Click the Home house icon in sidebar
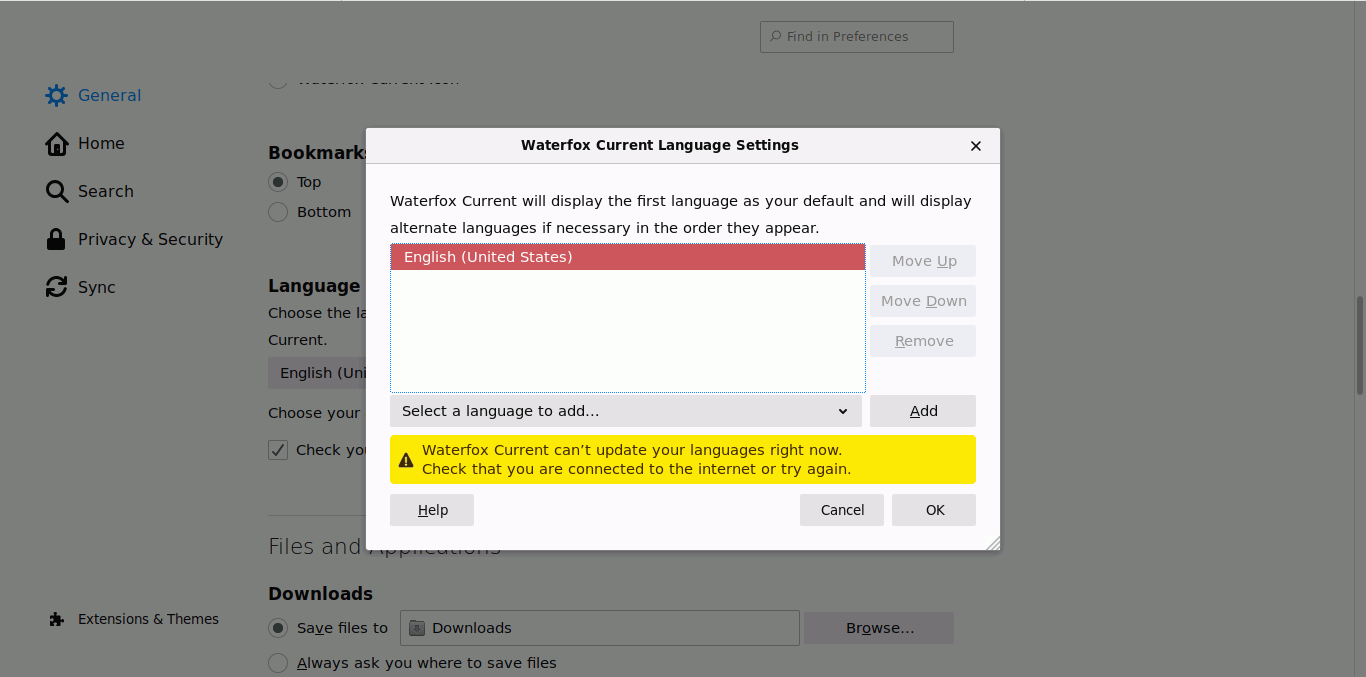The width and height of the screenshot is (1366, 677). coord(57,144)
